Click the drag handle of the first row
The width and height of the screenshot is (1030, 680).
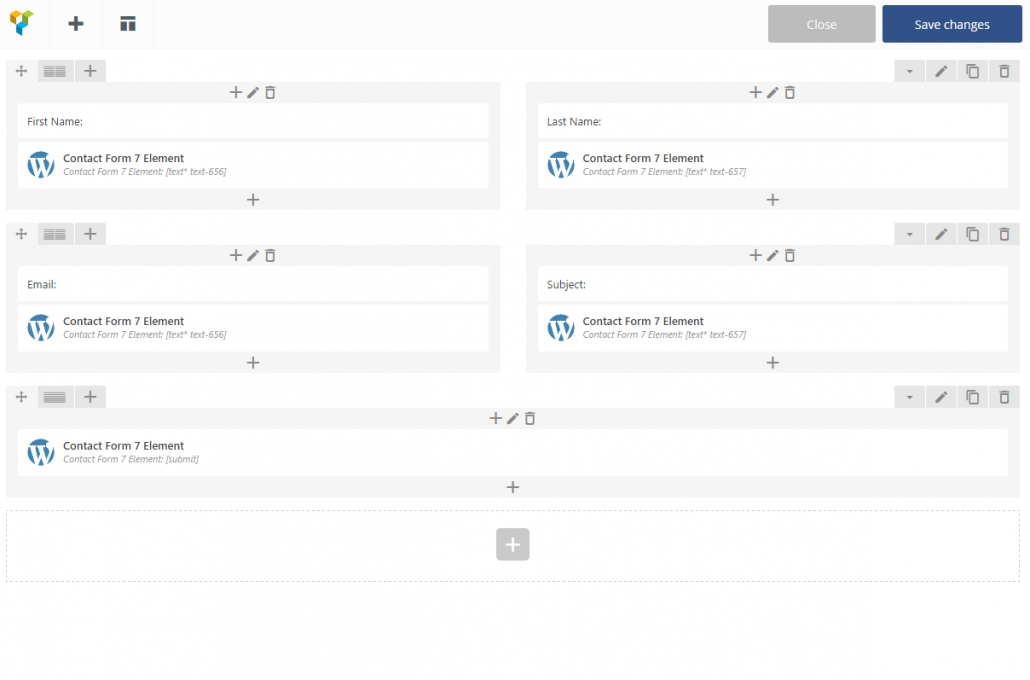point(21,71)
